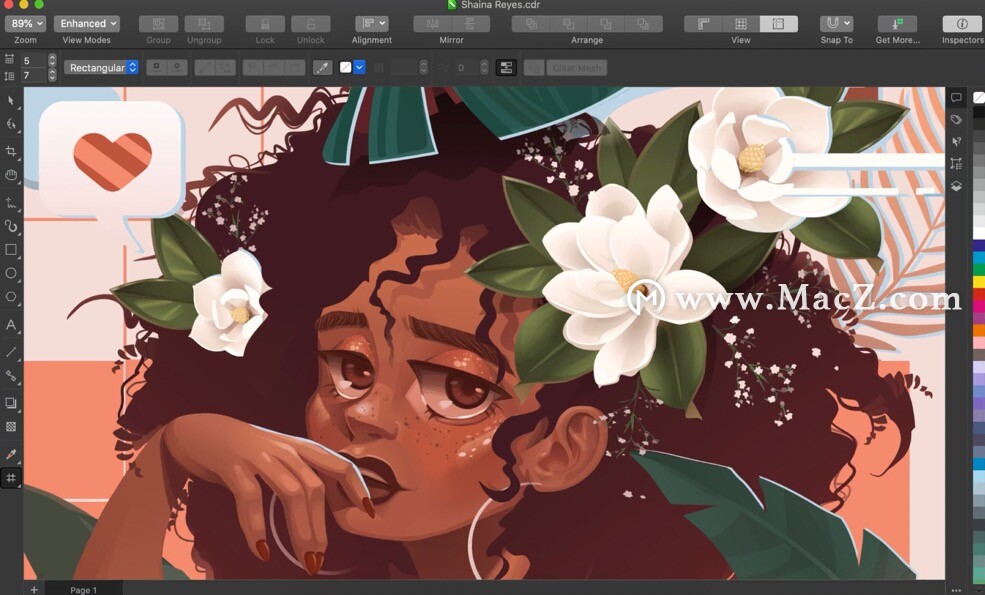The image size is (985, 595).
Task: Select the Artistic Media tool
Action: (x=11, y=226)
